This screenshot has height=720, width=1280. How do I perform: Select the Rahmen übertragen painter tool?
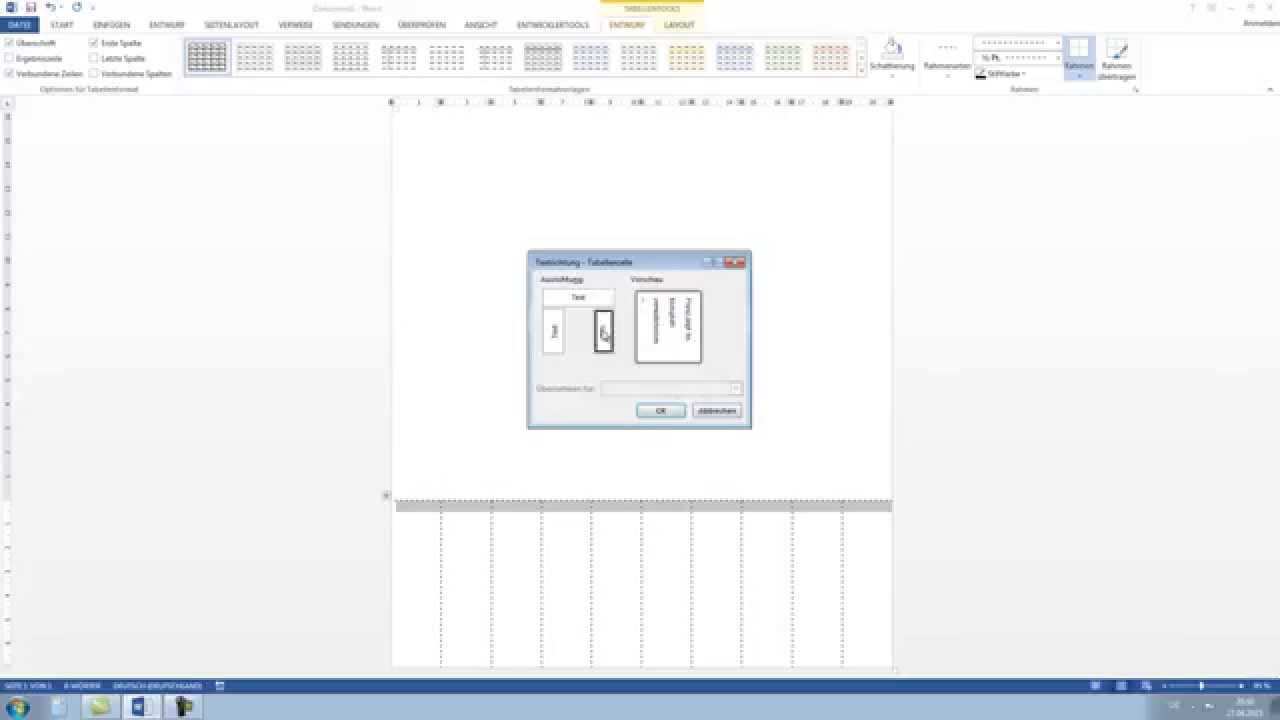1116,53
